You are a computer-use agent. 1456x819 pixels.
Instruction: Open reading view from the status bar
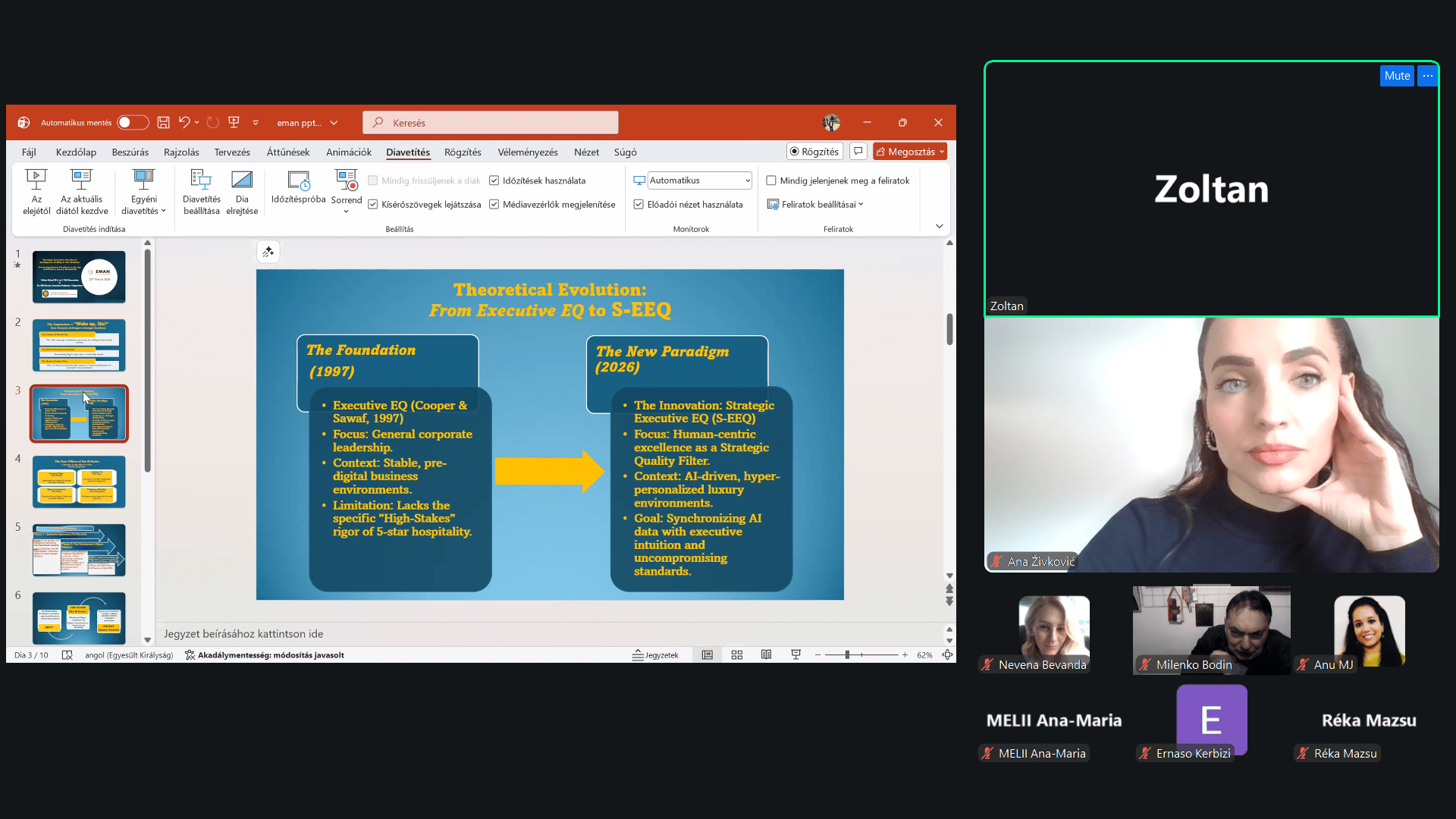pyautogui.click(x=766, y=655)
